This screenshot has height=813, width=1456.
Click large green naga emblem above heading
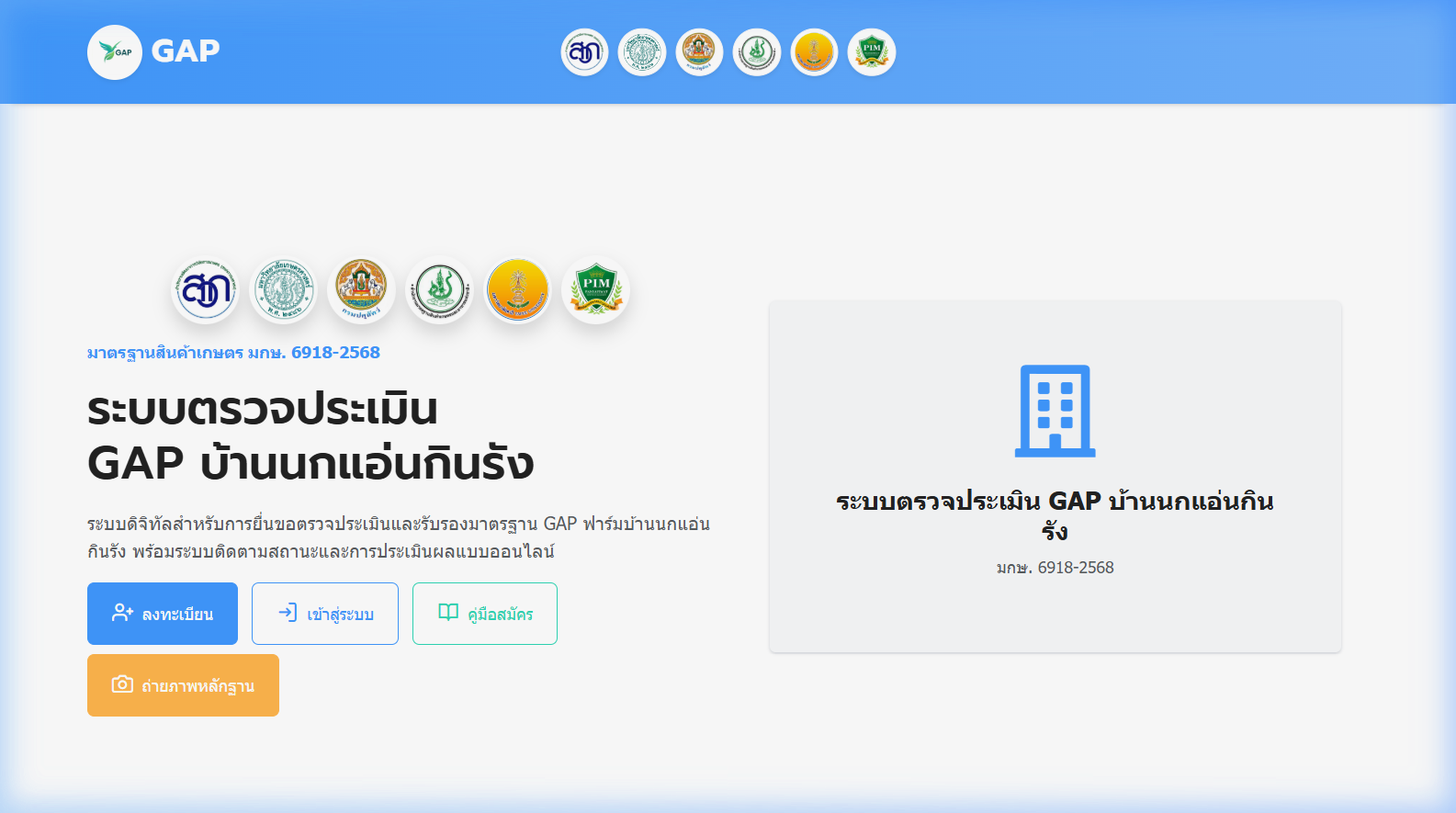point(440,290)
